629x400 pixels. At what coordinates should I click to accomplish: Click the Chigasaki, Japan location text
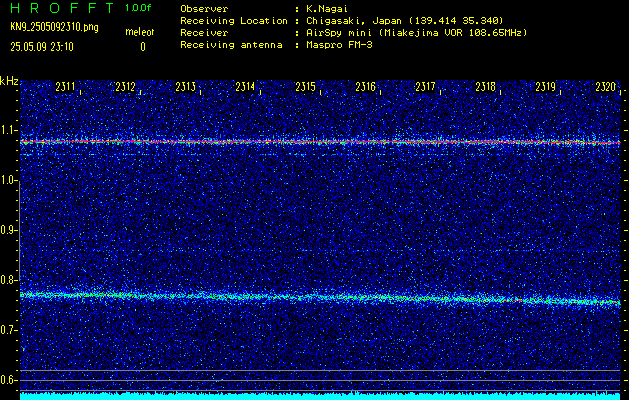405,21
